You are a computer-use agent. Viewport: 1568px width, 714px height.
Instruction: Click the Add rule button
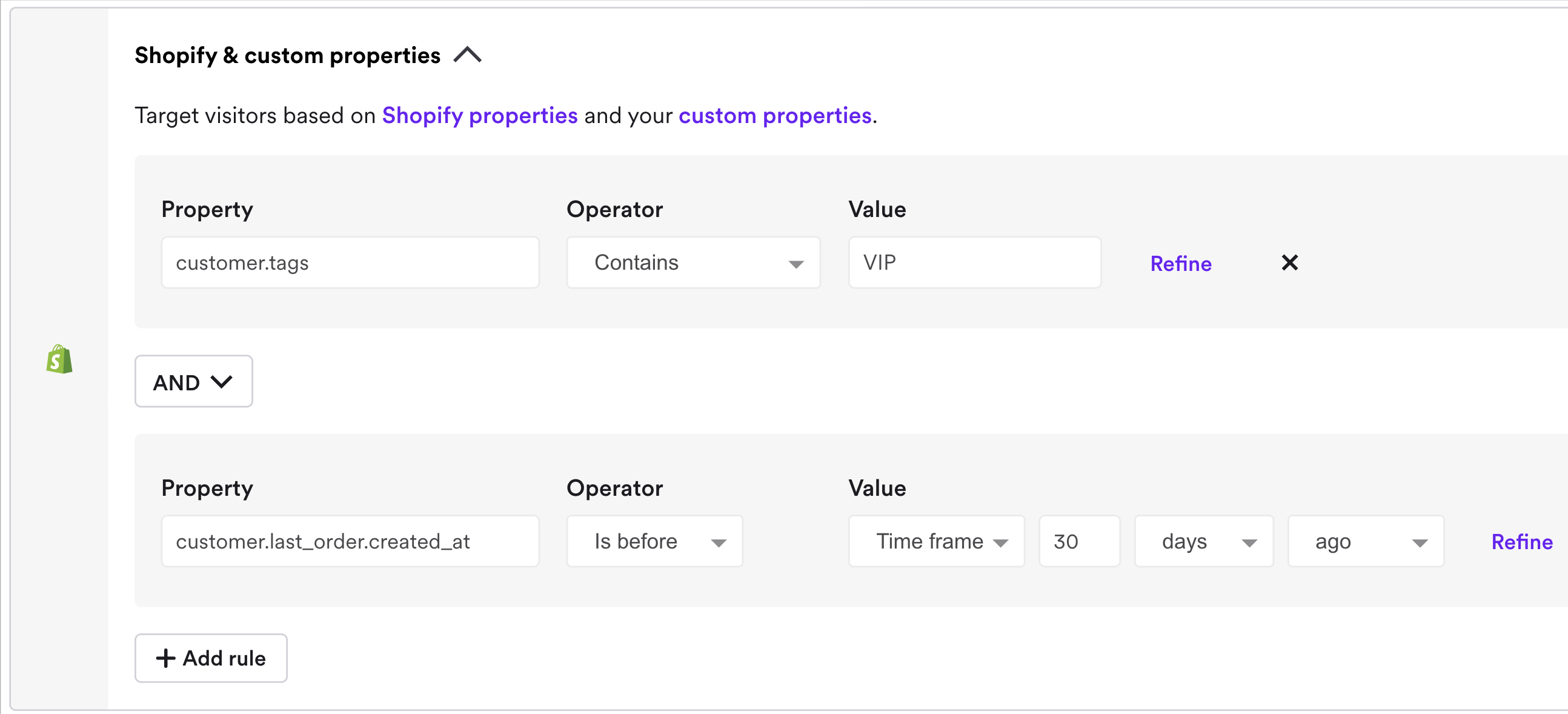click(x=210, y=658)
